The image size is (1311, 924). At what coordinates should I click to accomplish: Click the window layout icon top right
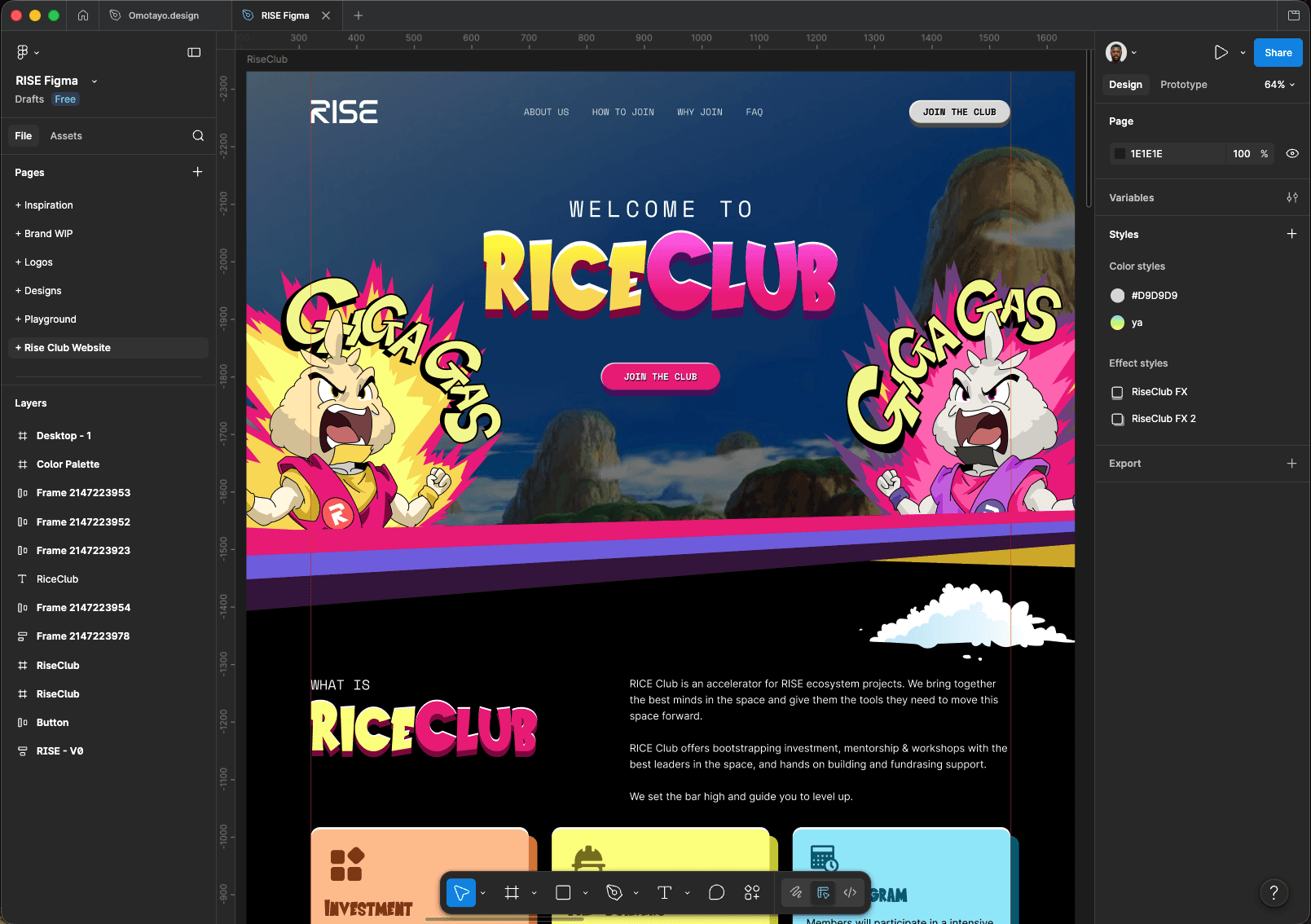[x=1293, y=15]
